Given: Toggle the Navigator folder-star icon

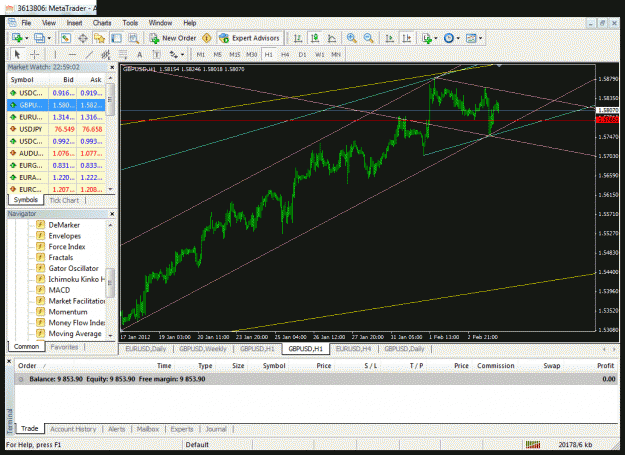Looking at the screenshot, I should click(99, 38).
